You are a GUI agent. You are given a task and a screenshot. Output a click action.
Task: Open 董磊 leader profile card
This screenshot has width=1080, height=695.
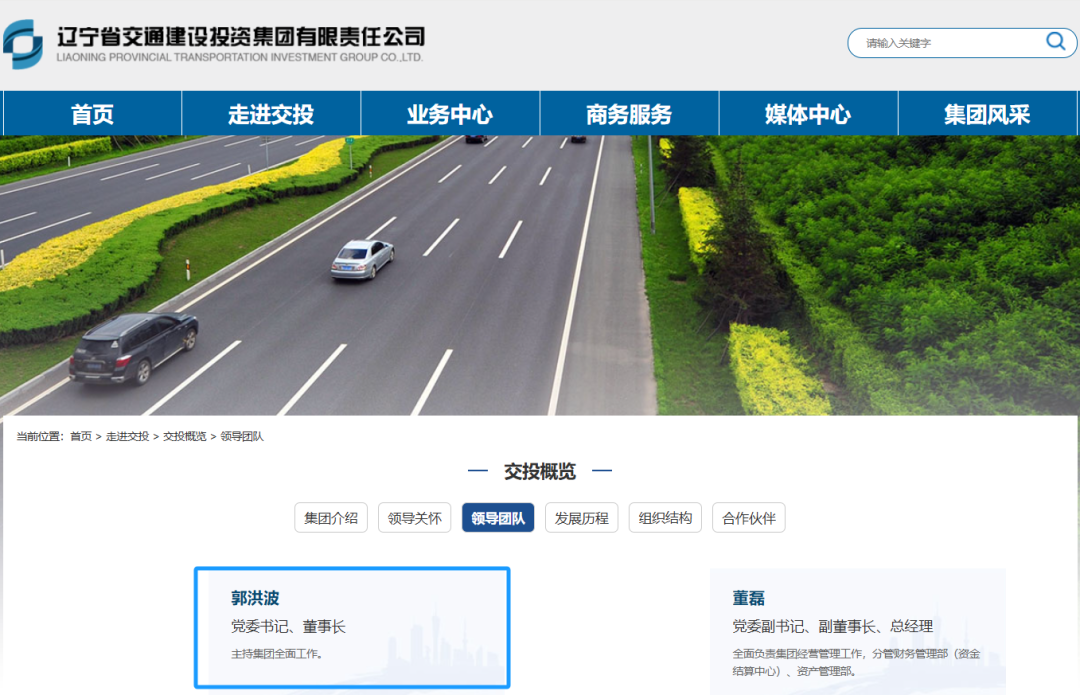(857, 630)
